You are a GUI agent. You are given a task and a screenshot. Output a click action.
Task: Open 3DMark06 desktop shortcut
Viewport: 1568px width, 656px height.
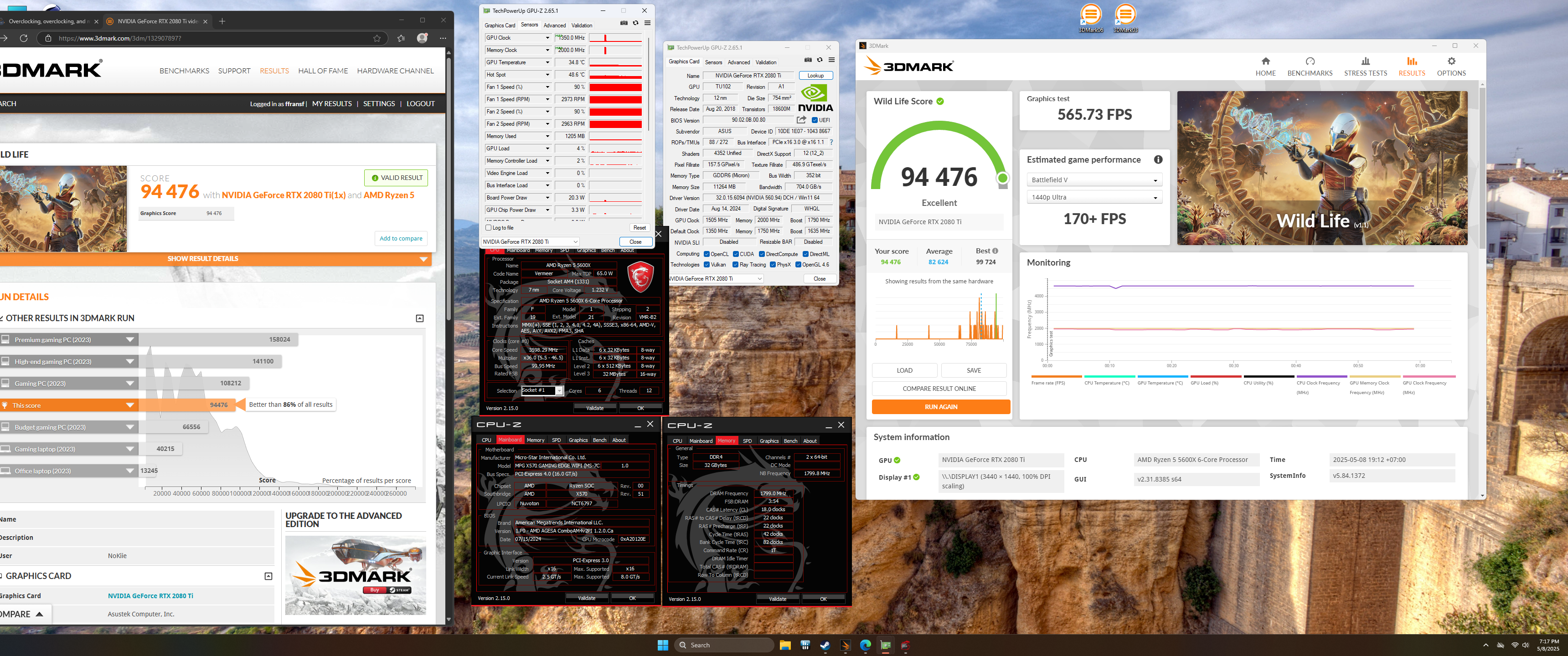coord(1091,18)
